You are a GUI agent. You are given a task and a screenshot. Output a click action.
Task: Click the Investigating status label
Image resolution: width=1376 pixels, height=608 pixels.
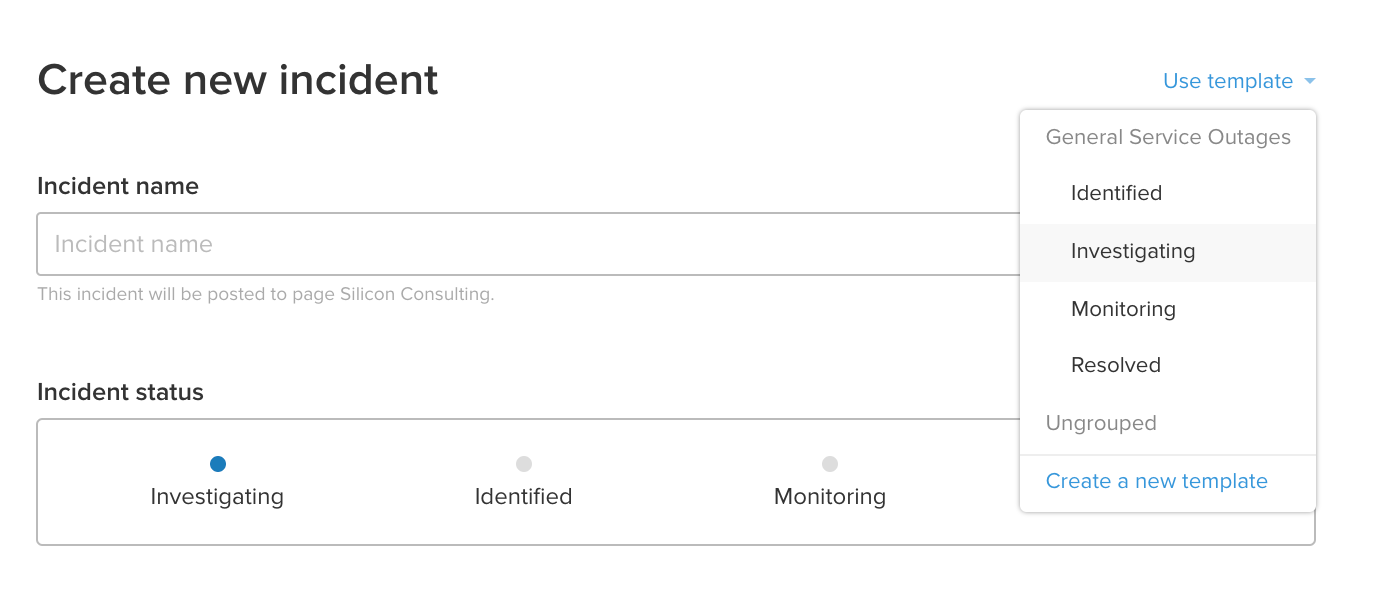pyautogui.click(x=217, y=496)
